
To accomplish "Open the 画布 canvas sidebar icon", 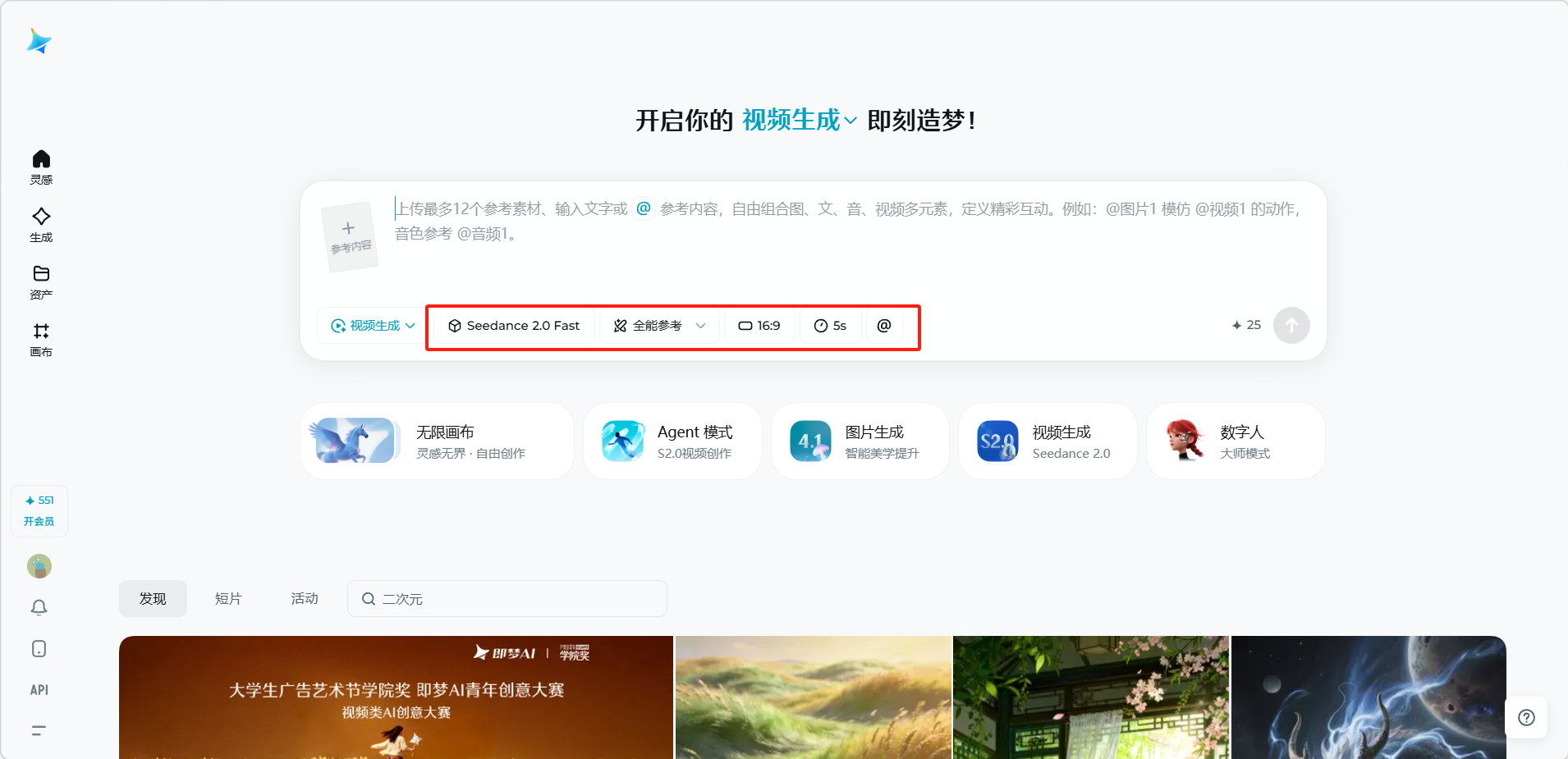I will [x=41, y=339].
